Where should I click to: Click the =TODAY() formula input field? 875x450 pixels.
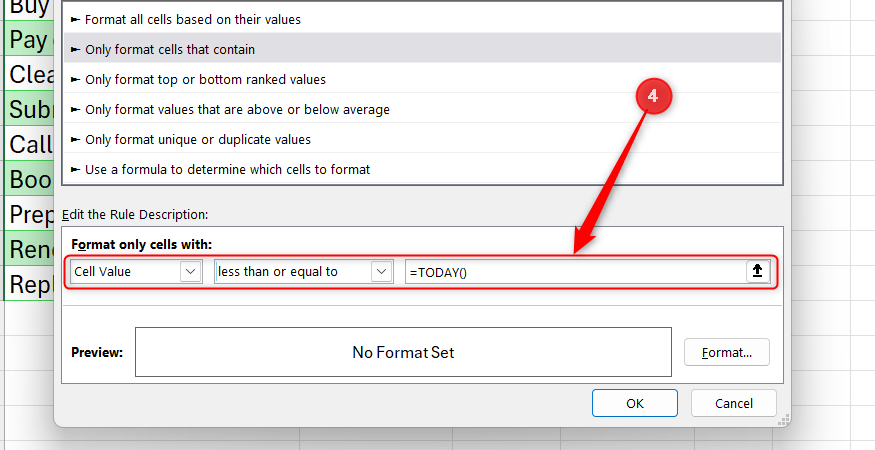pos(575,272)
